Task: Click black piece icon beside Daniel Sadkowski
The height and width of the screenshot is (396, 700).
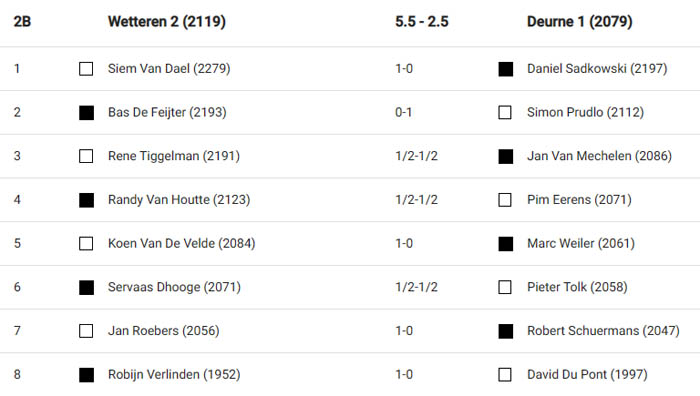Action: pos(505,69)
